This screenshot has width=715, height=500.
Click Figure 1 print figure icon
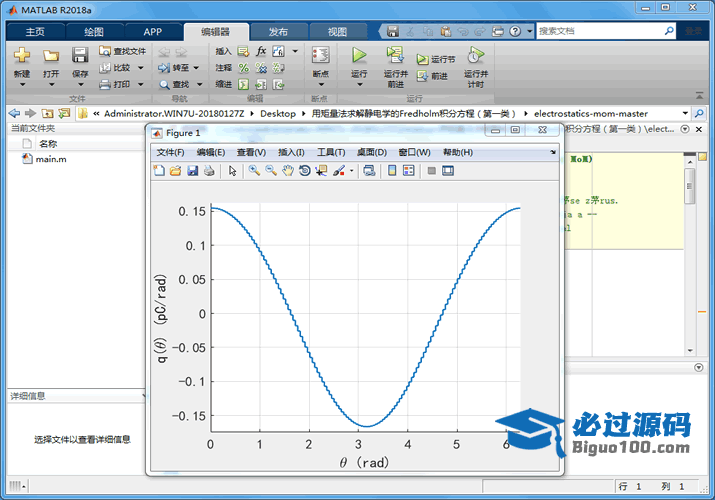pos(209,171)
